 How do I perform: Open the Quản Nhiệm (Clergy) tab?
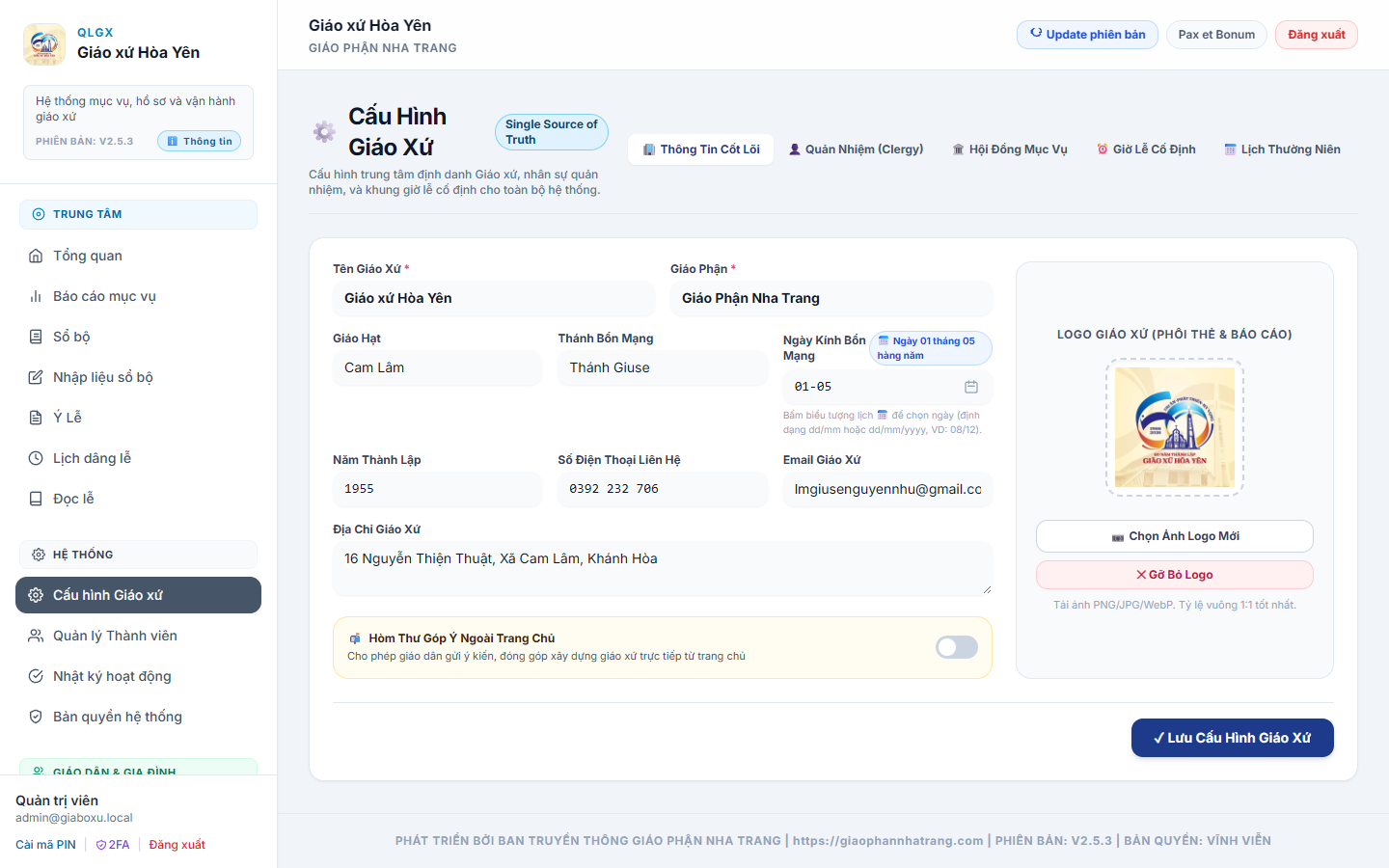[857, 149]
